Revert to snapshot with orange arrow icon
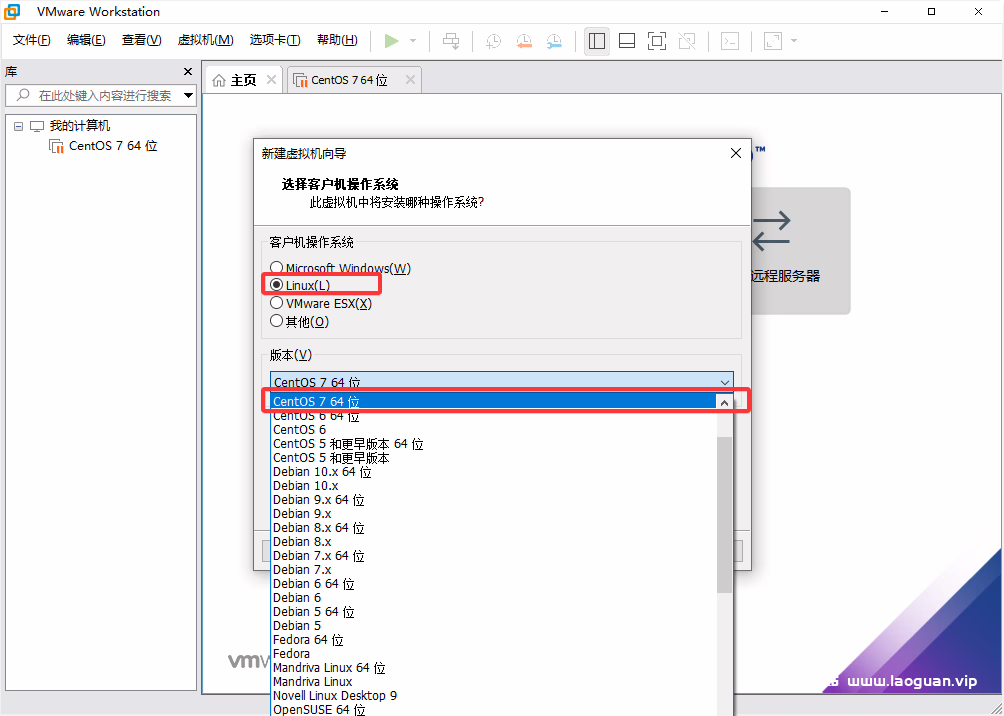The width and height of the screenshot is (1004, 716). point(523,41)
